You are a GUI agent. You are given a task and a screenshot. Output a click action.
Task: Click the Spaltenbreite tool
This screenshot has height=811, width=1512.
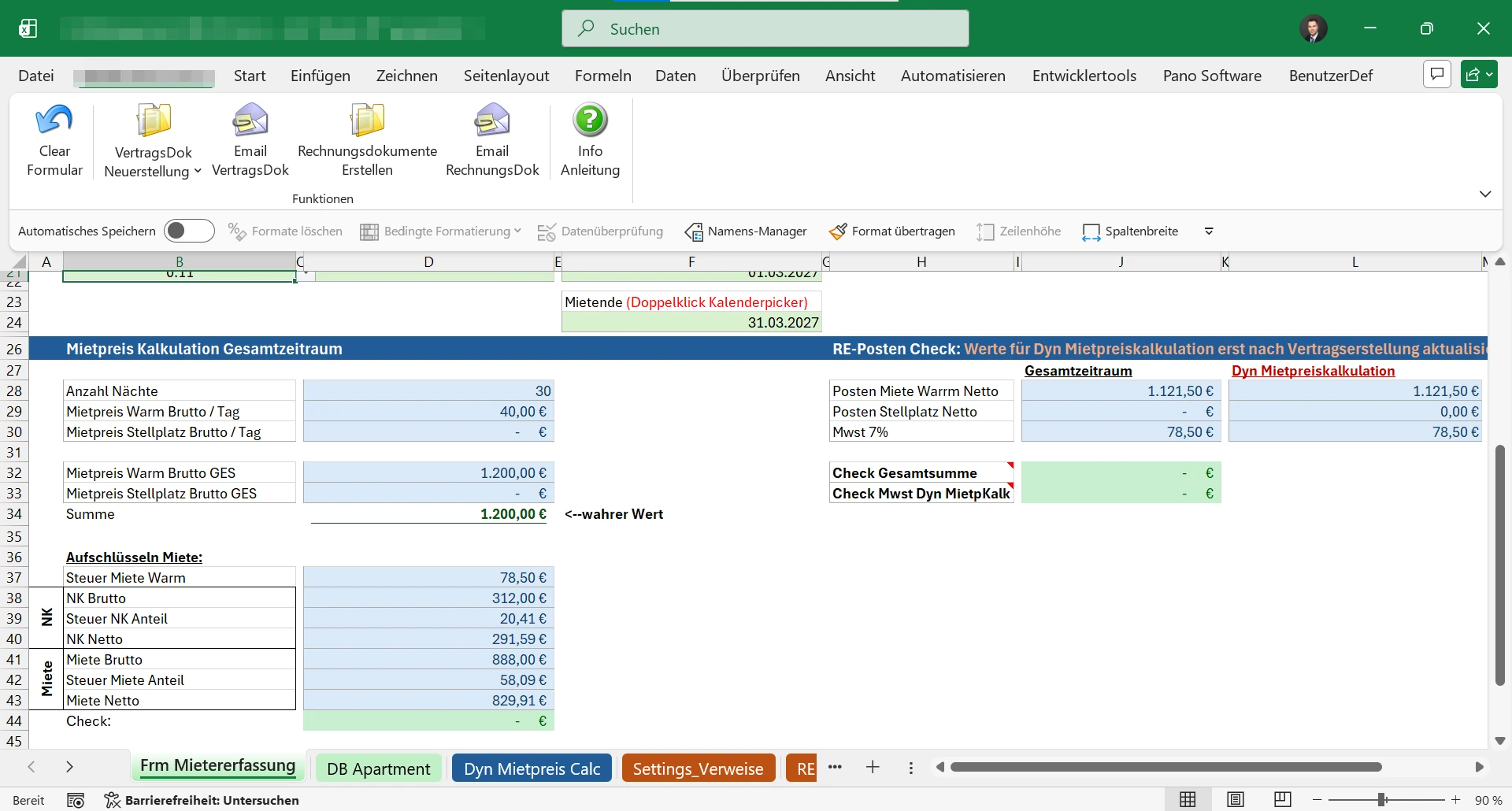[1130, 231]
